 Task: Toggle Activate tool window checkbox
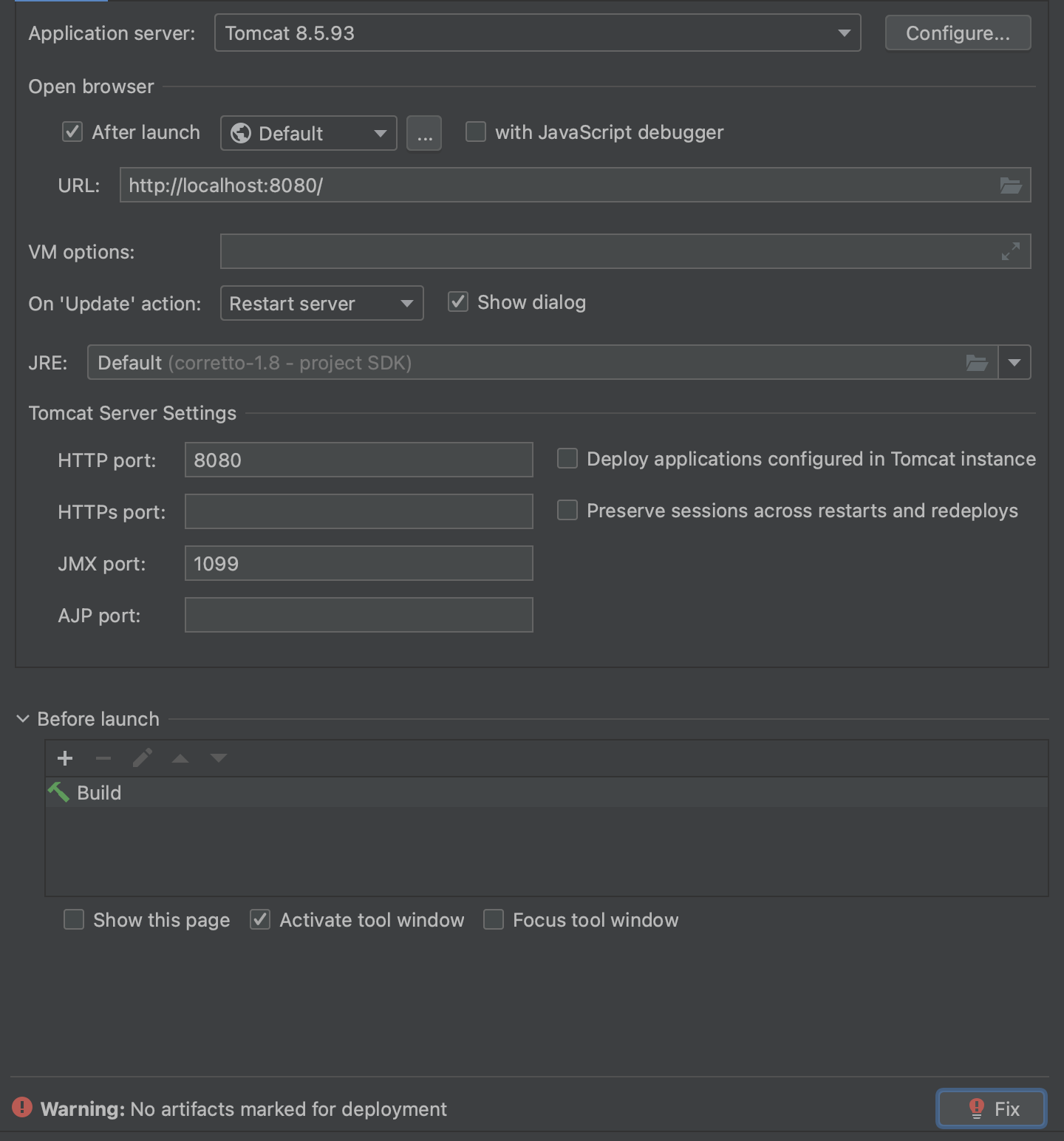pos(260,919)
